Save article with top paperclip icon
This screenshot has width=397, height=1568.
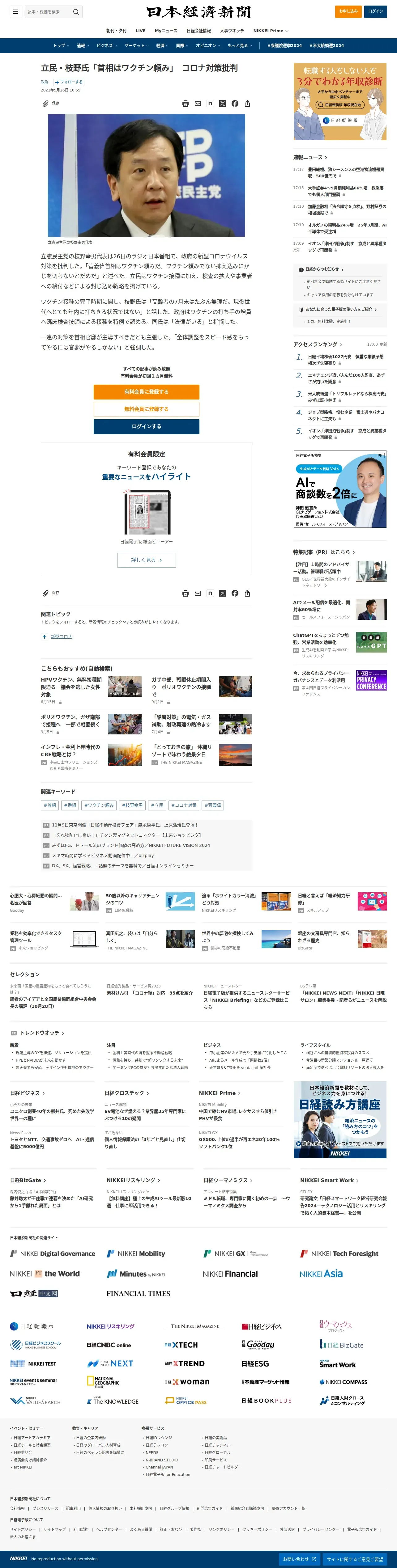(x=45, y=104)
